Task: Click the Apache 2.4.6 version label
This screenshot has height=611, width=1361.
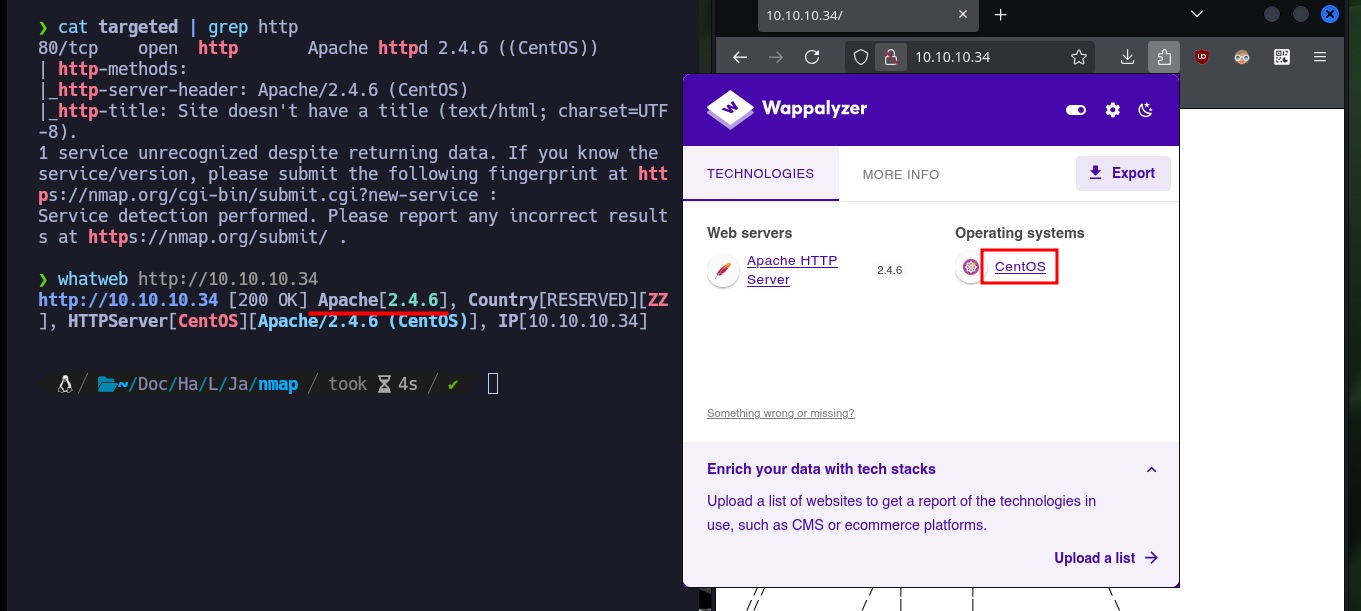Action: tap(889, 270)
